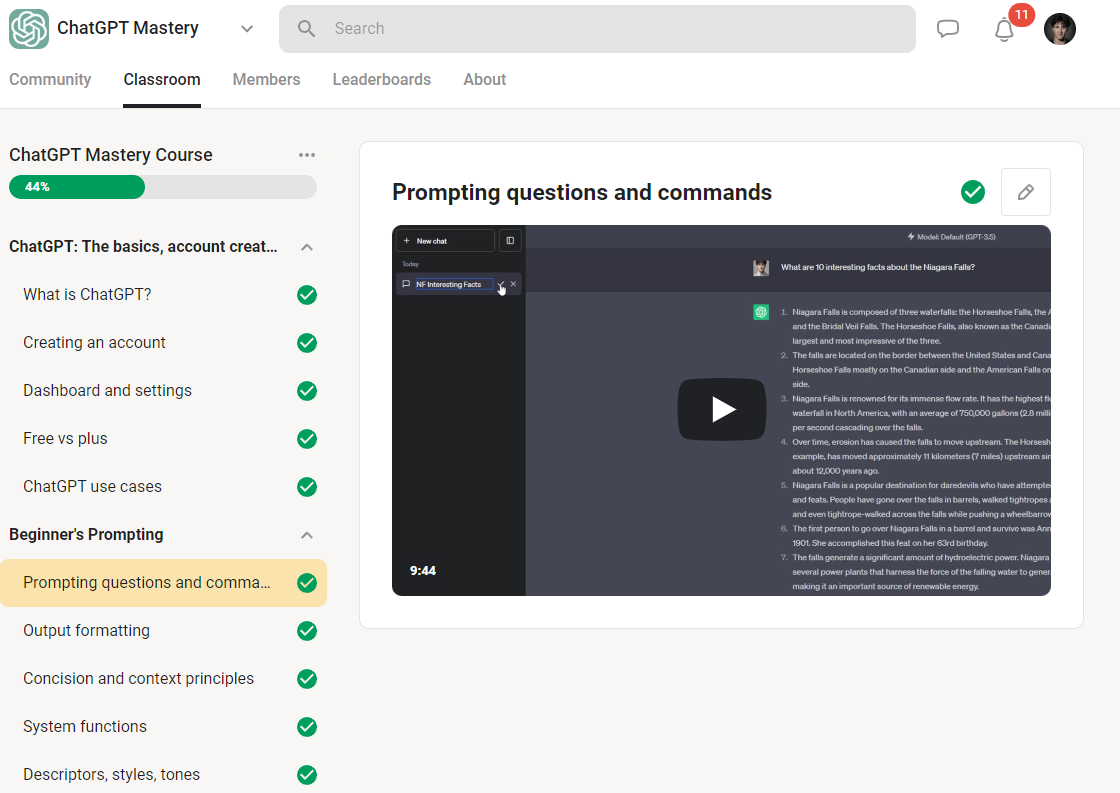Toggle completion check for Concision and context
The width and height of the screenshot is (1120, 793).
tap(307, 679)
